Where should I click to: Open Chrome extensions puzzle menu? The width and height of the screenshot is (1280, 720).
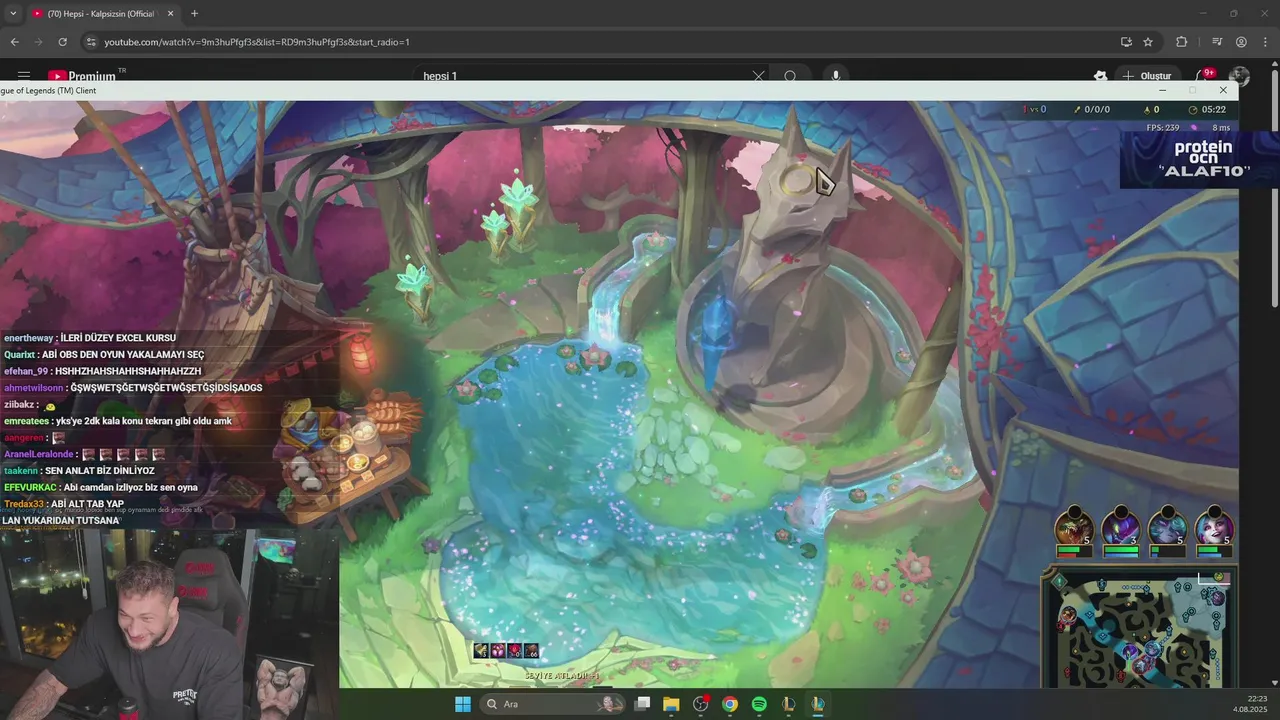point(1182,42)
